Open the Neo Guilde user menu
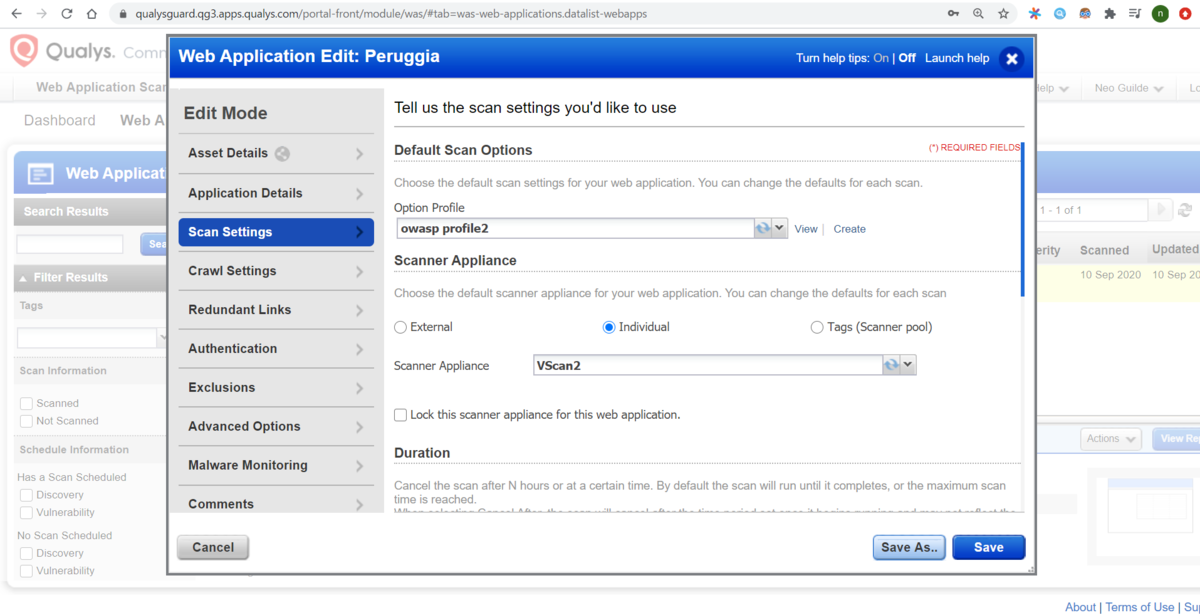 click(x=1129, y=88)
